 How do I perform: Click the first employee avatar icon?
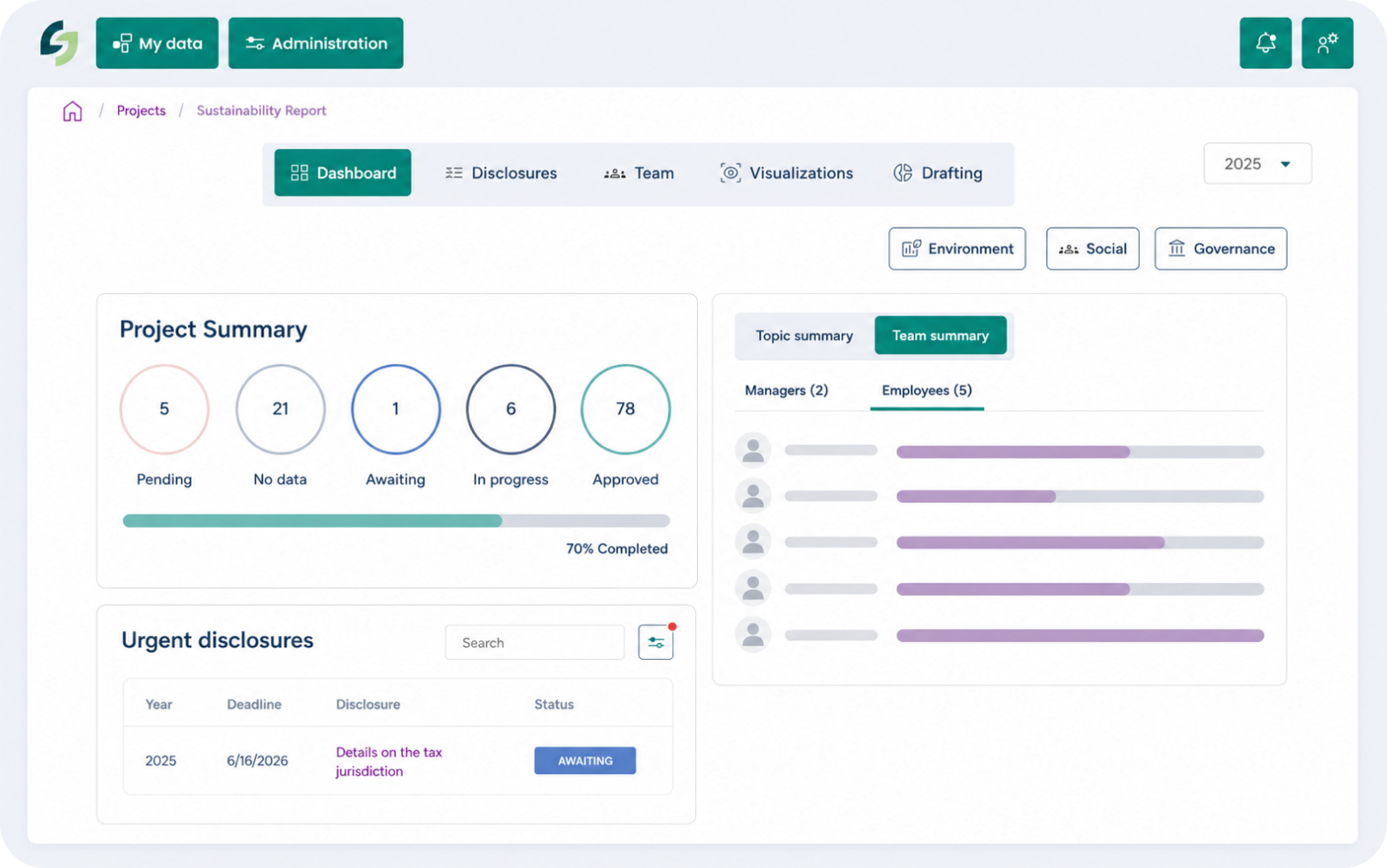tap(753, 451)
